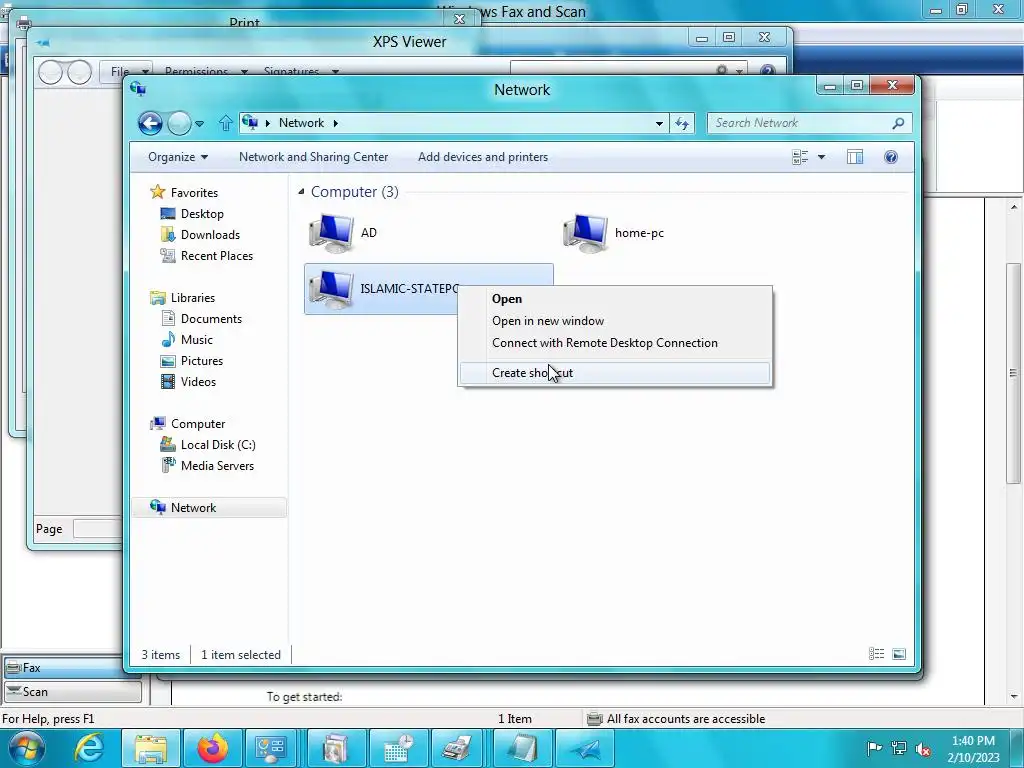The height and width of the screenshot is (768, 1024).
Task: Click the clock showing 1:40 PM
Action: click(x=973, y=749)
